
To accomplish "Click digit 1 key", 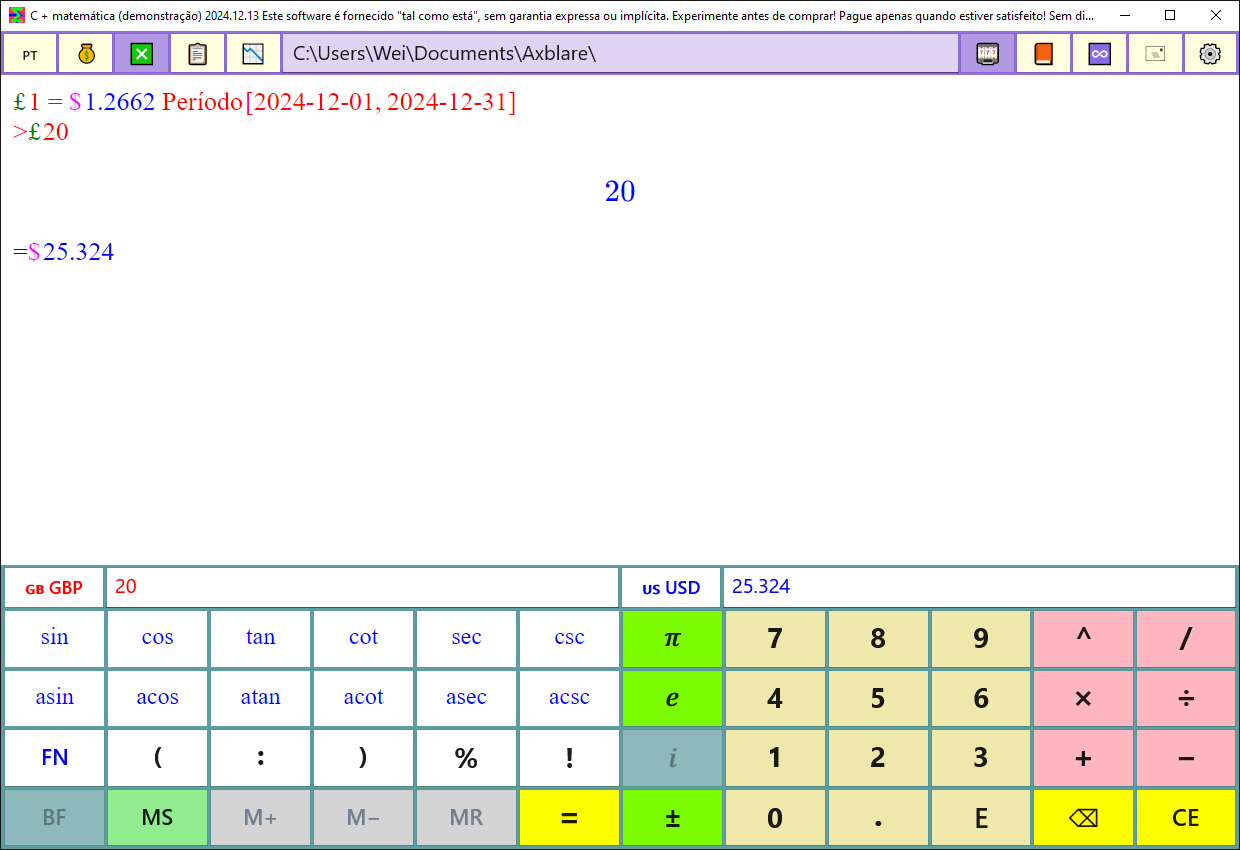I will (776, 758).
